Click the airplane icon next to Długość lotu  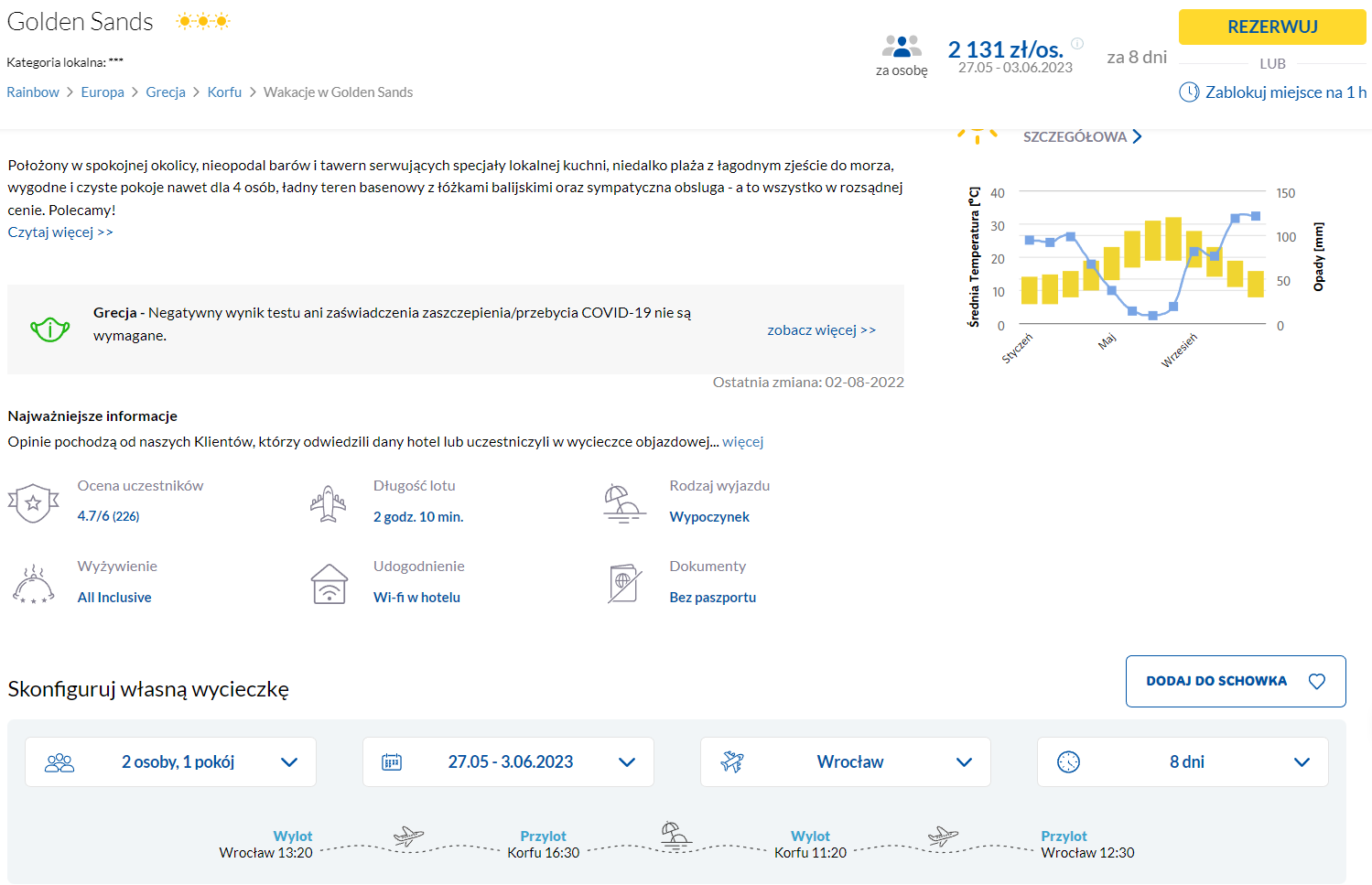[x=329, y=502]
